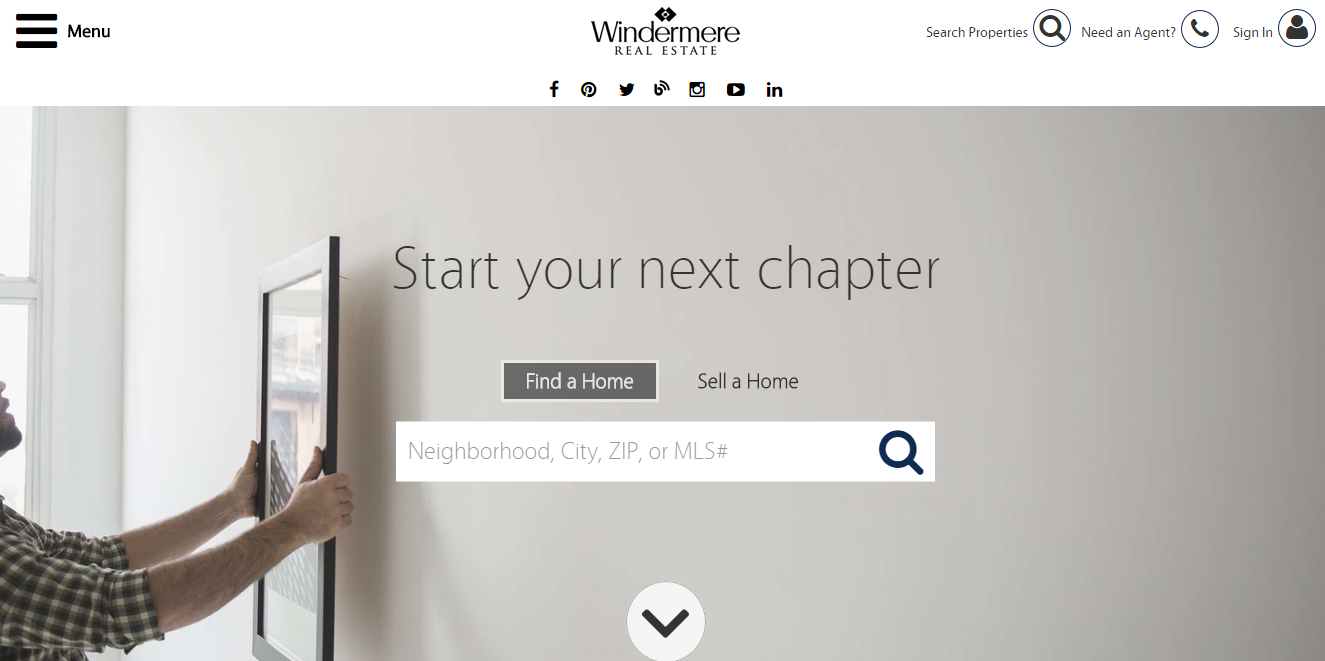Visit the Twitter bird icon link

pyautogui.click(x=626, y=89)
